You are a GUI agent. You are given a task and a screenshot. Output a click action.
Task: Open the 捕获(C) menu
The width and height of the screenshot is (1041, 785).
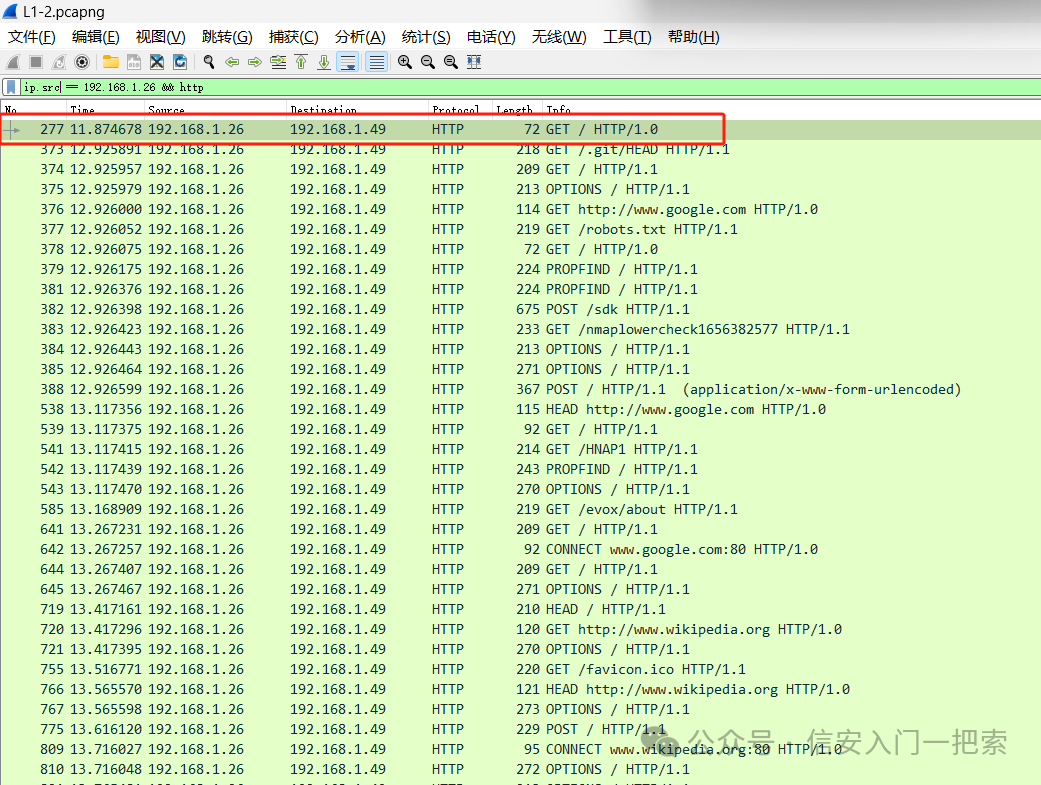click(x=293, y=37)
